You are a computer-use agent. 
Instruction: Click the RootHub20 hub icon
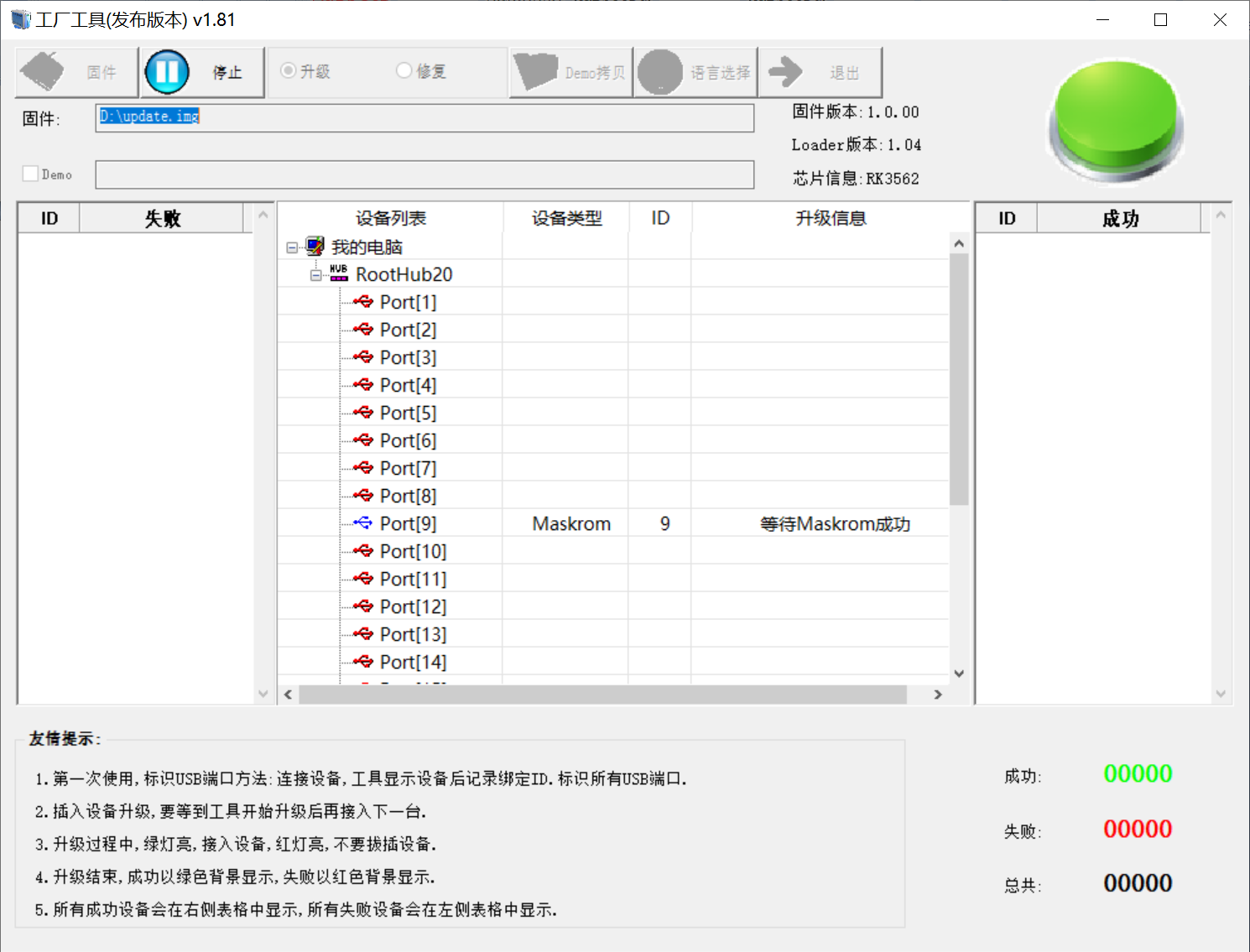click(338, 273)
